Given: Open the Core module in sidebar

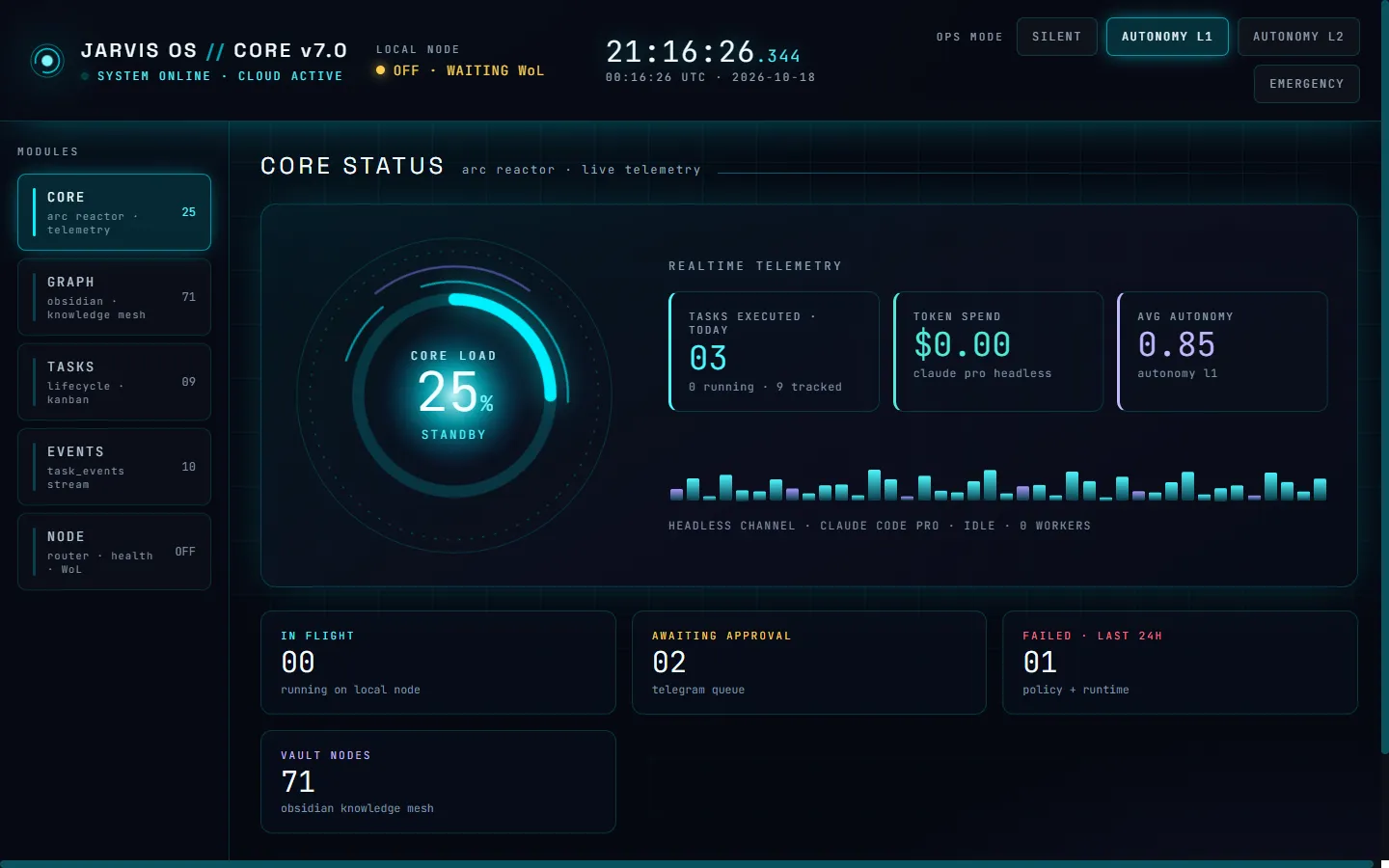Looking at the screenshot, I should tap(114, 212).
